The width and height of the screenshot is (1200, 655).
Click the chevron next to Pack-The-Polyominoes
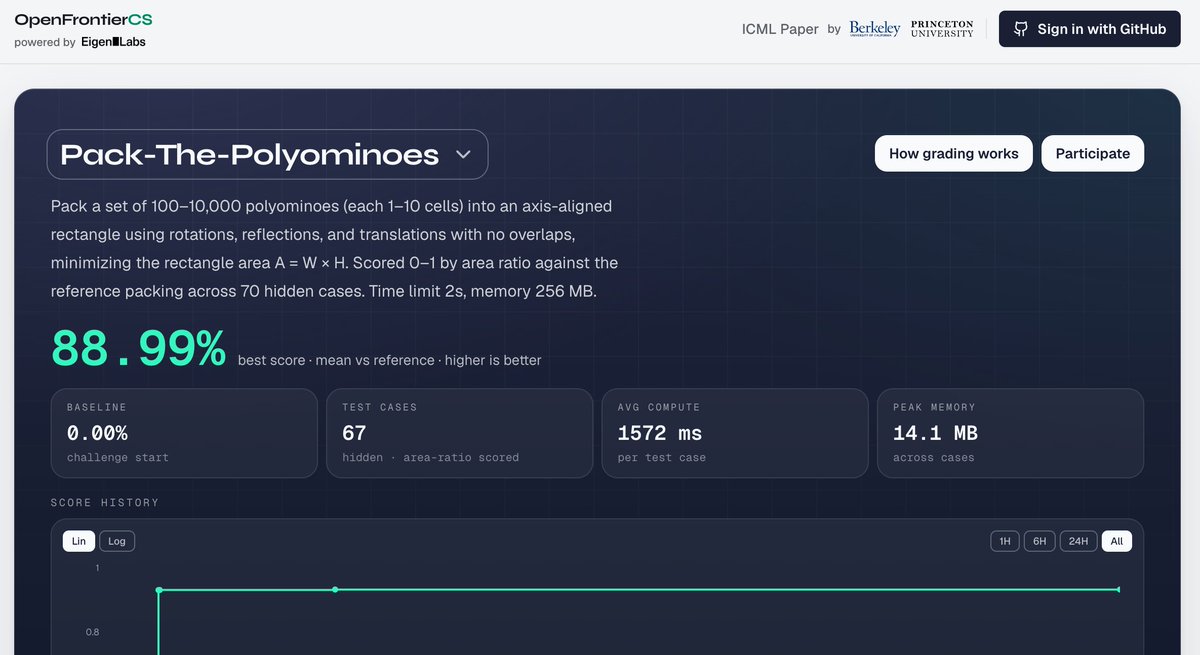point(463,155)
